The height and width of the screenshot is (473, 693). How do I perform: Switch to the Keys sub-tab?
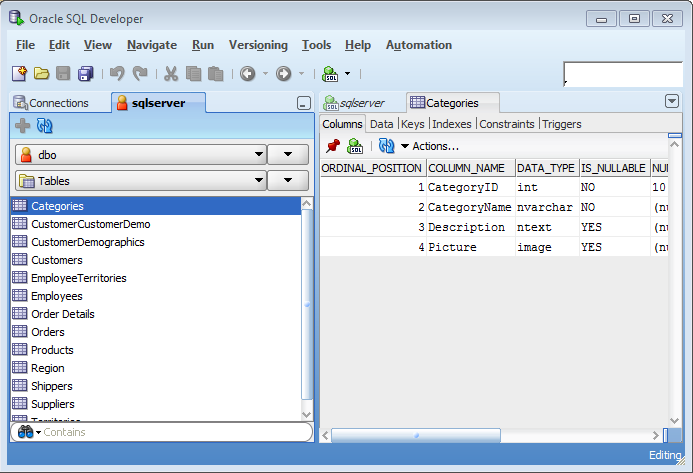(x=413, y=124)
